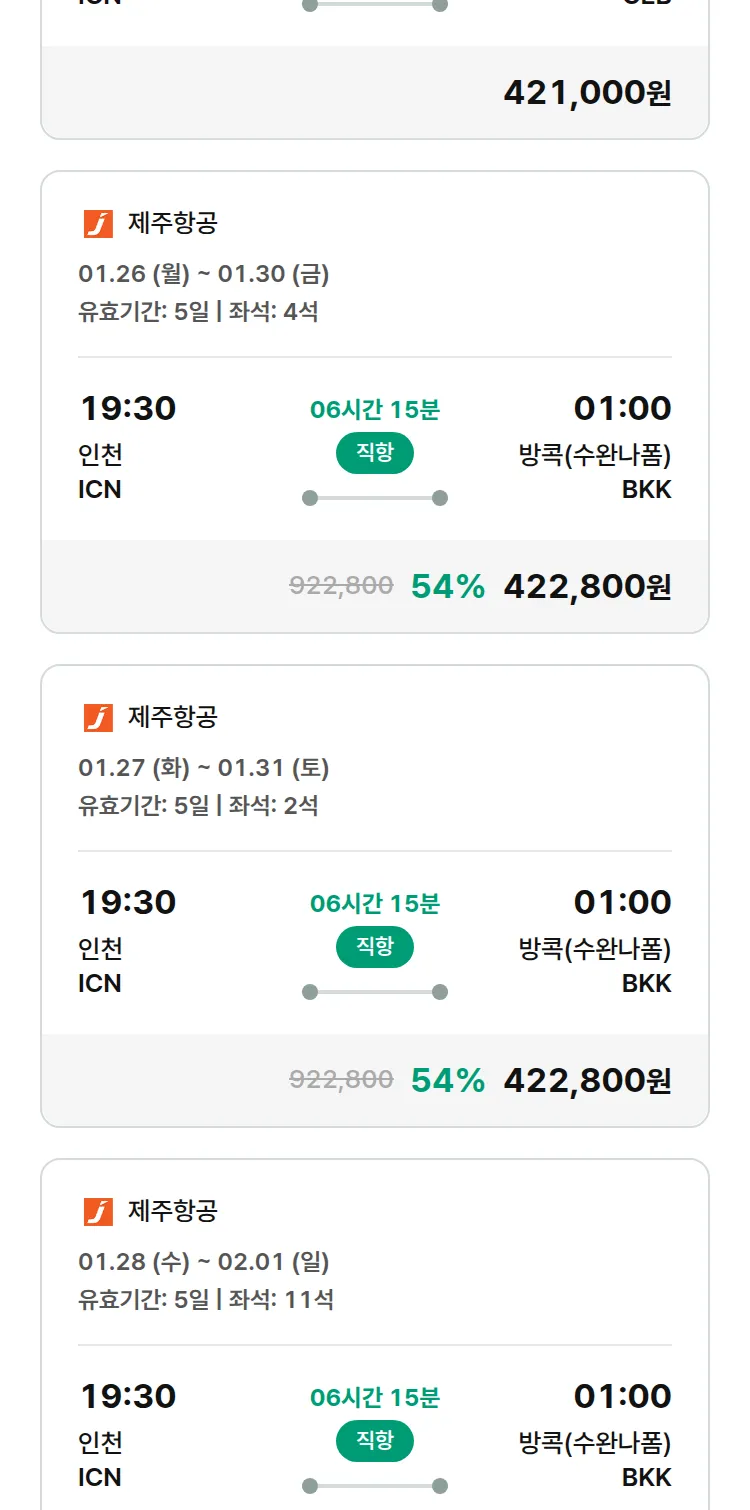Click the BKK airport code on the 01.27 flight
Image resolution: width=750 pixels, height=1510 pixels.
(x=646, y=983)
